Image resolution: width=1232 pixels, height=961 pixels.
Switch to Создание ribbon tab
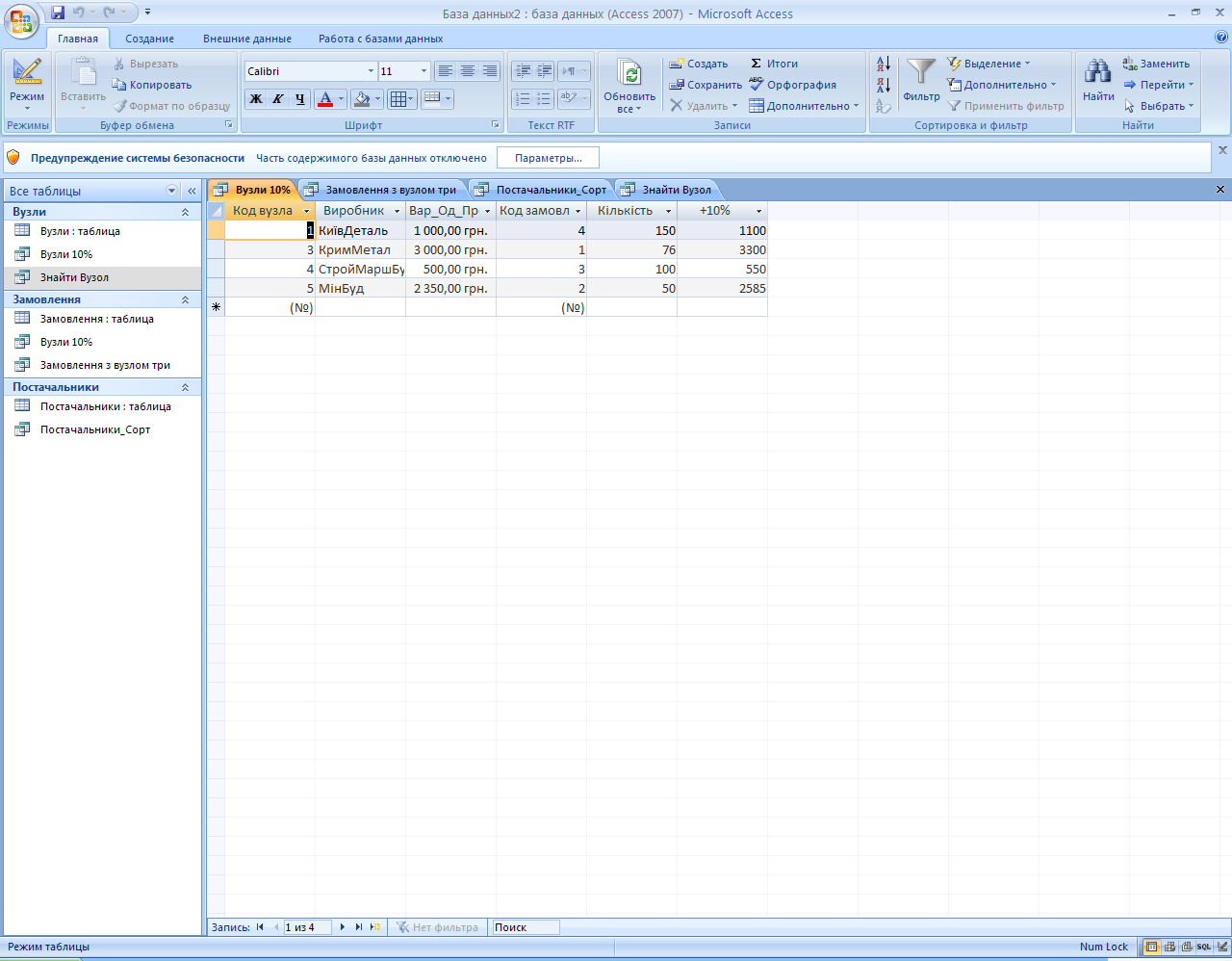[x=149, y=39]
